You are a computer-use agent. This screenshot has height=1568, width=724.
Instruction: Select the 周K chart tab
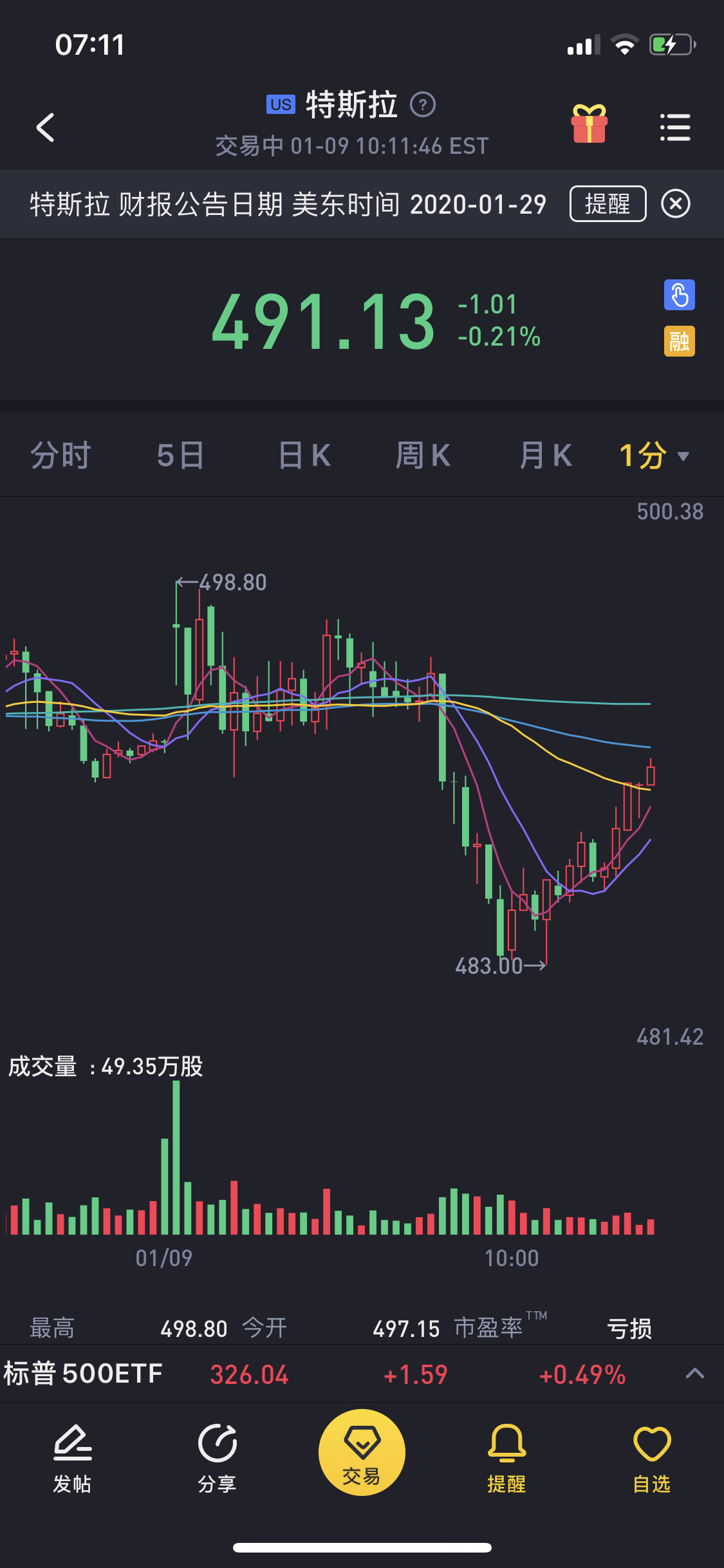click(423, 456)
